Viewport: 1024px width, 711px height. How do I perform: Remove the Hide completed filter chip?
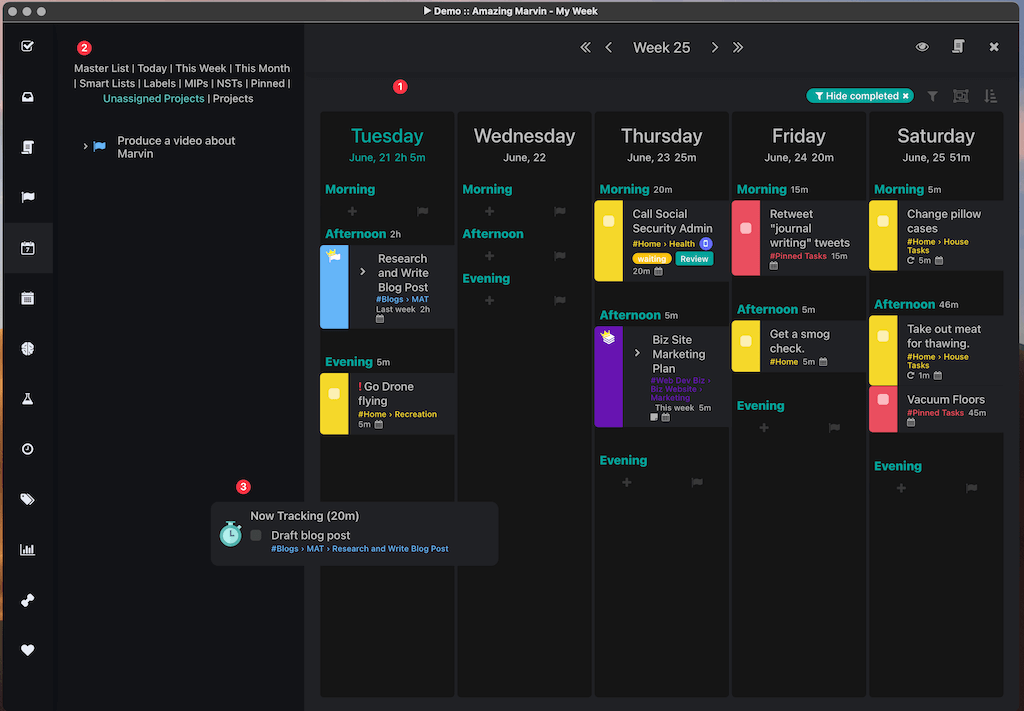[x=906, y=96]
